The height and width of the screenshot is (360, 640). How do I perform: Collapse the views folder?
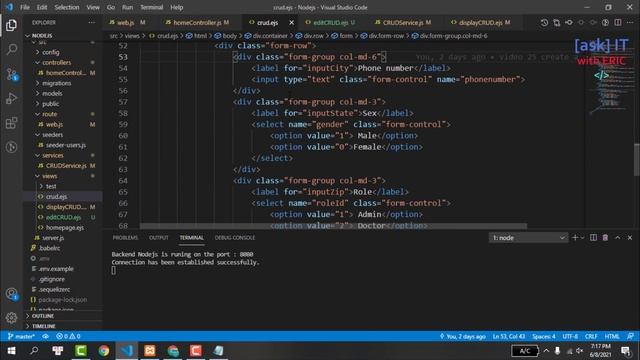pos(49,176)
